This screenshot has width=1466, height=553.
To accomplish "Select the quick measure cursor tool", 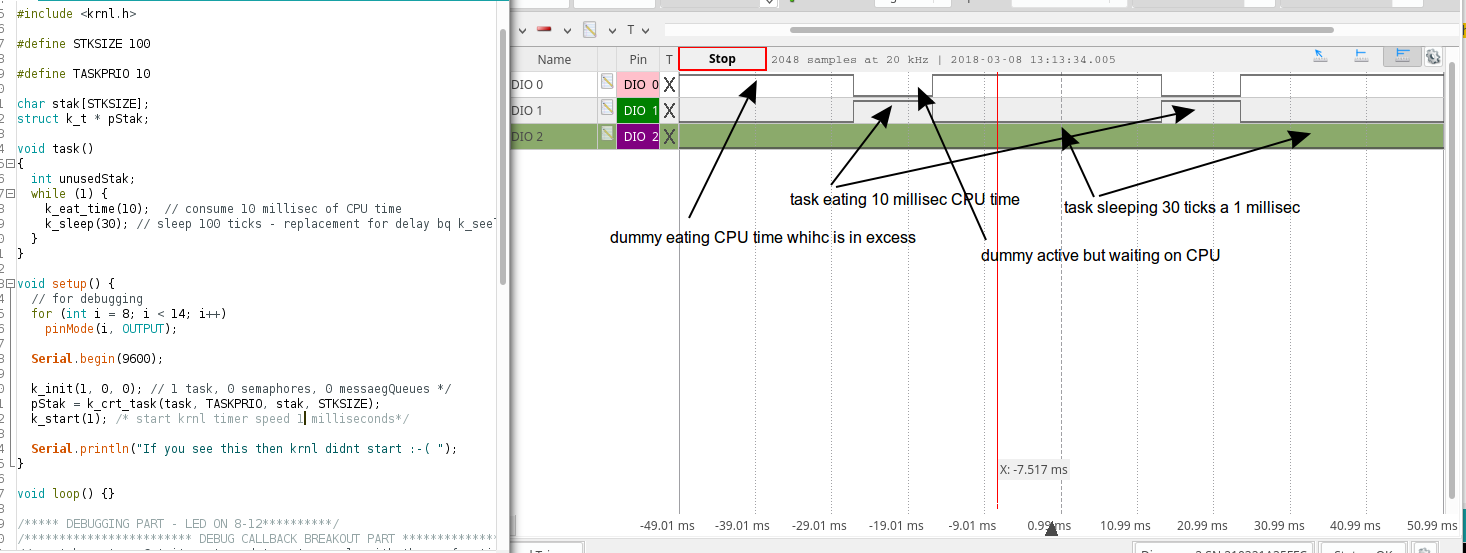I will [x=1320, y=57].
